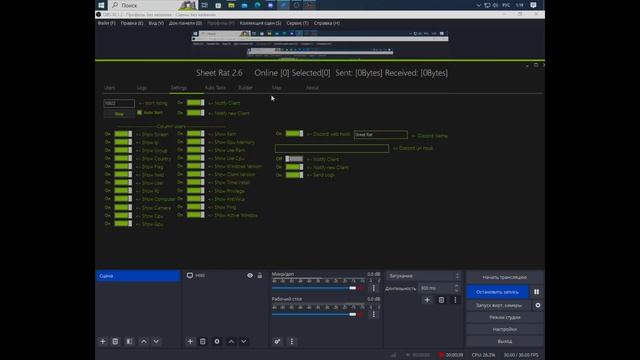This screenshot has width=640, height=360.
Task: Click Начать трансляцию button
Action: (x=504, y=277)
